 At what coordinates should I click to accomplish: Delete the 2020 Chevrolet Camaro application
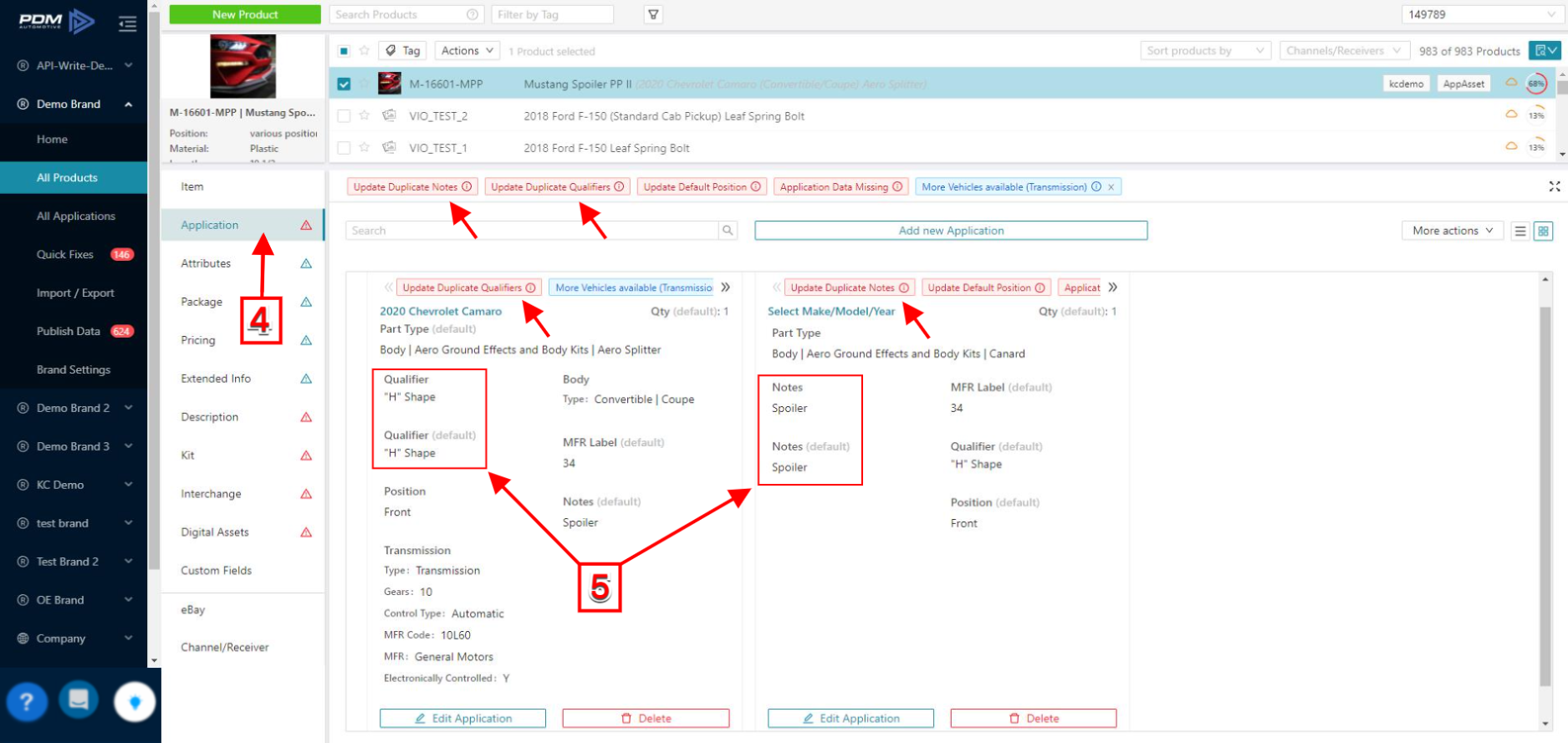click(x=646, y=719)
